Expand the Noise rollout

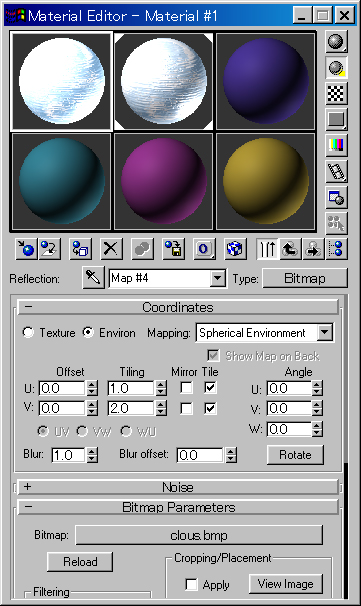(178, 487)
